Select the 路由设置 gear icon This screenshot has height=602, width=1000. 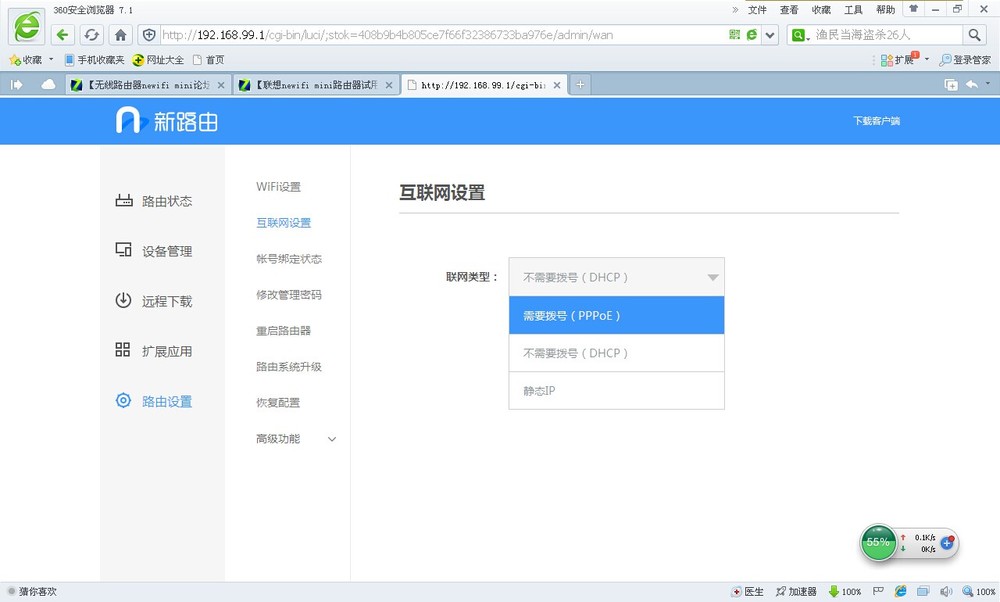[124, 401]
